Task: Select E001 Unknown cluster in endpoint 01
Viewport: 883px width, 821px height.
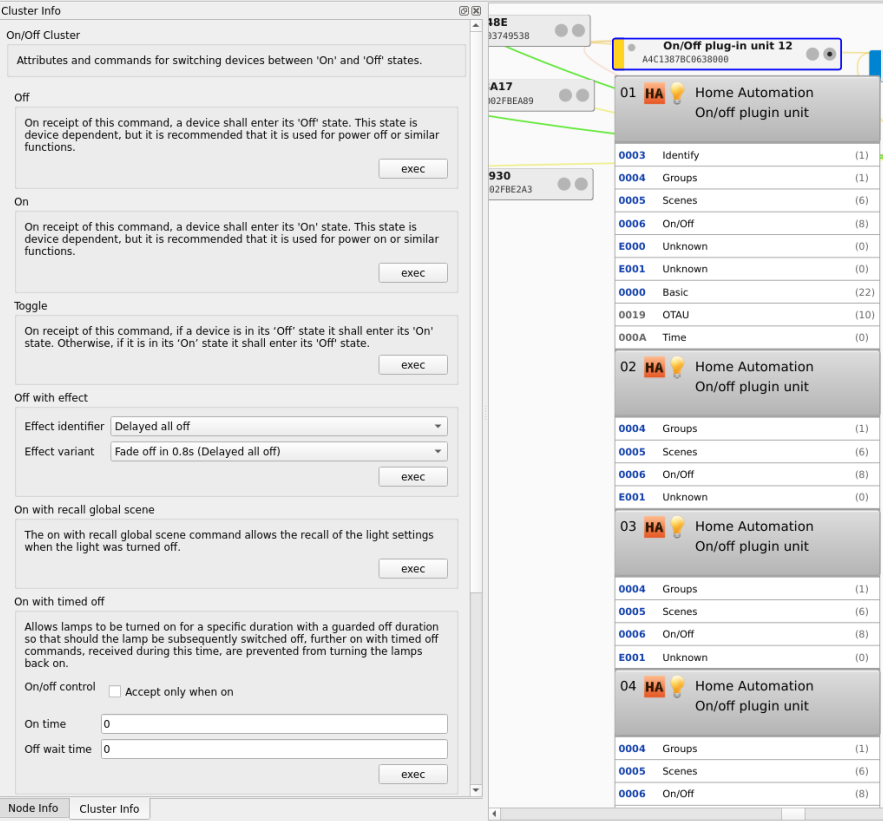Action: click(747, 269)
